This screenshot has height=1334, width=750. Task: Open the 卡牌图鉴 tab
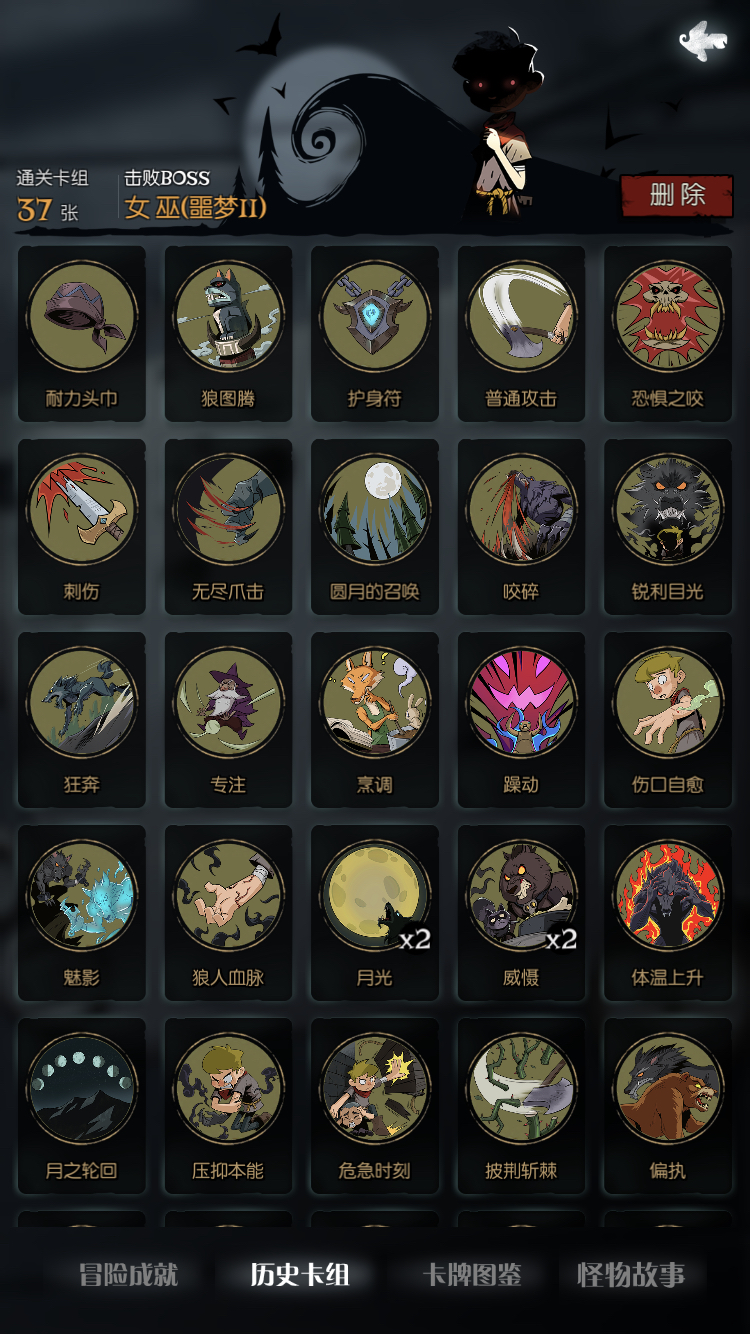pyautogui.click(x=472, y=1275)
